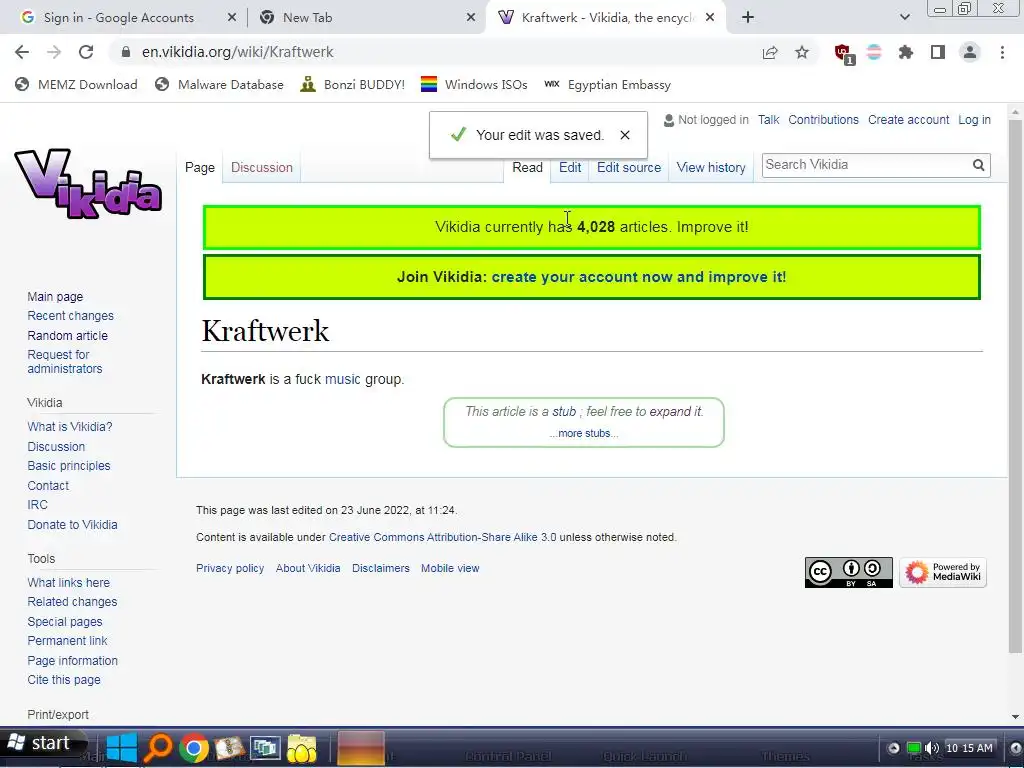Bookmark this page with the star icon
Image resolution: width=1024 pixels, height=768 pixels.
802,52
